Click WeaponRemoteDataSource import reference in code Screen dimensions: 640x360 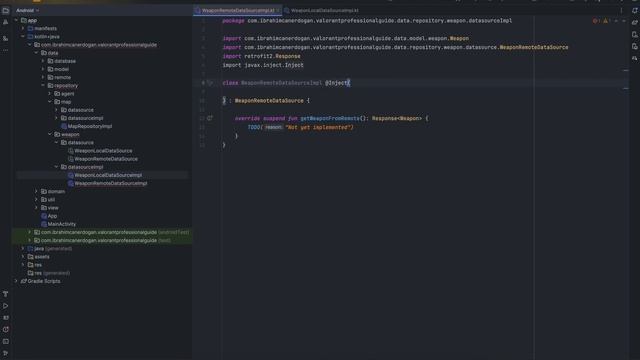(x=534, y=47)
